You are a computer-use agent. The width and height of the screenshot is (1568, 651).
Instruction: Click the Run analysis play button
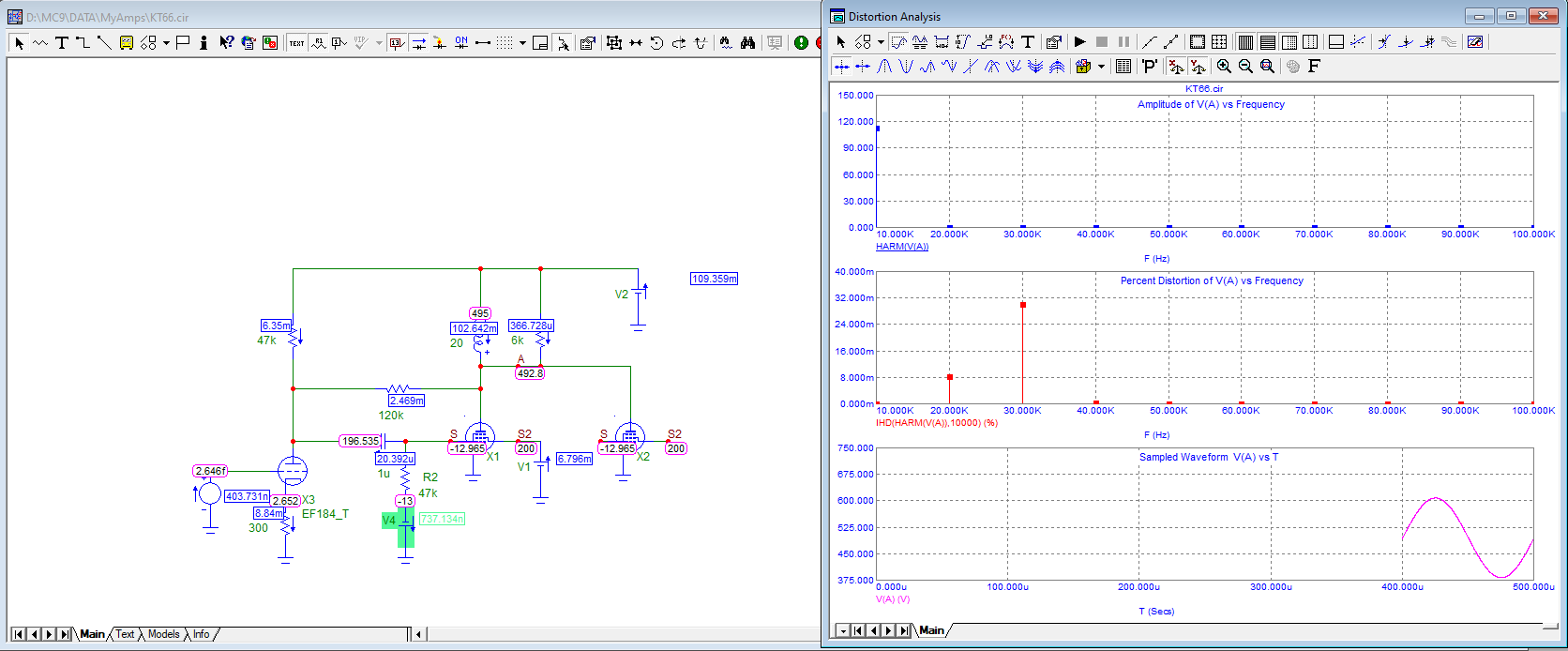click(1079, 42)
